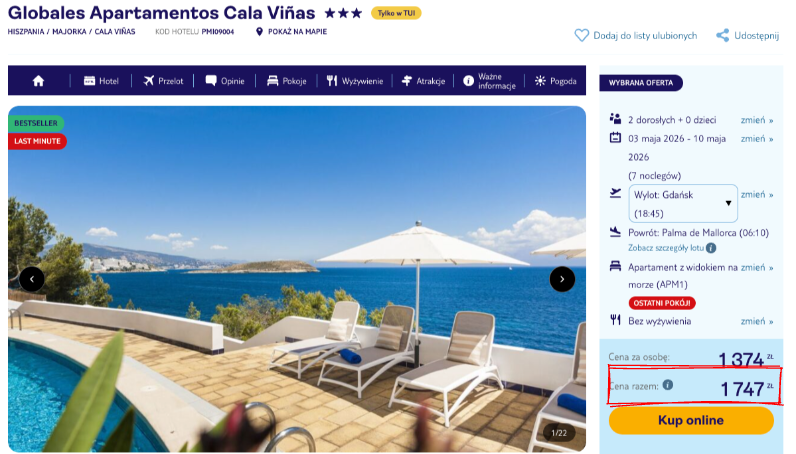This screenshot has width=796, height=454.
Task: Show previous photo with left arrow
Action: (x=32, y=279)
